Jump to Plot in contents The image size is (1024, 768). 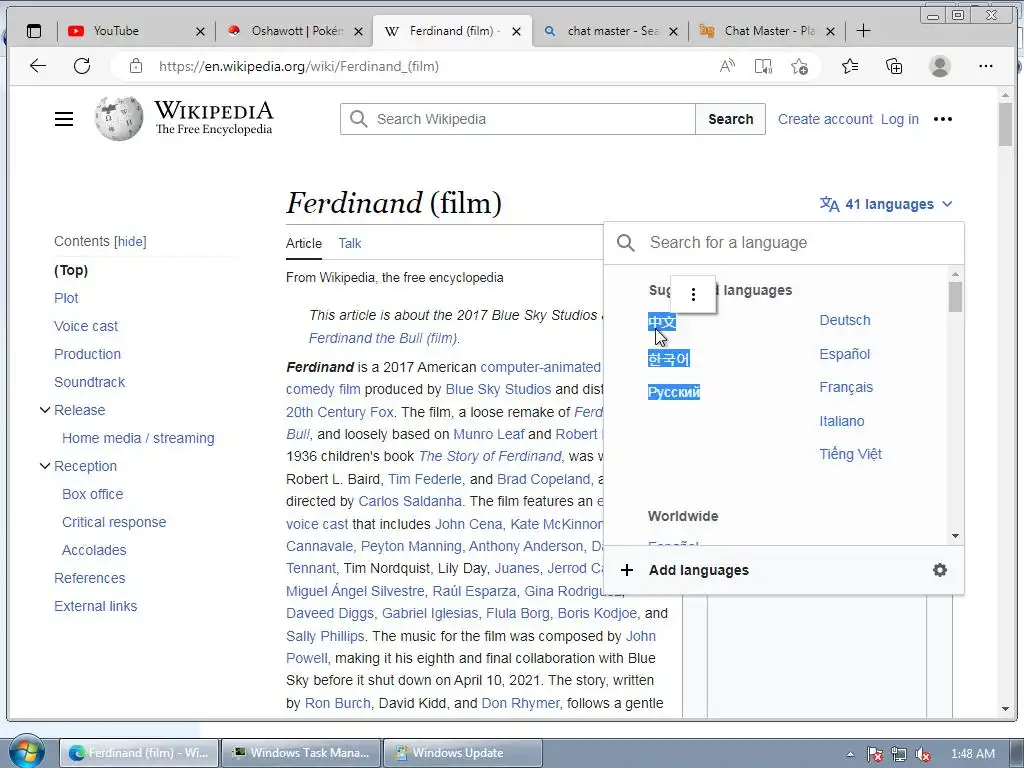(x=66, y=298)
